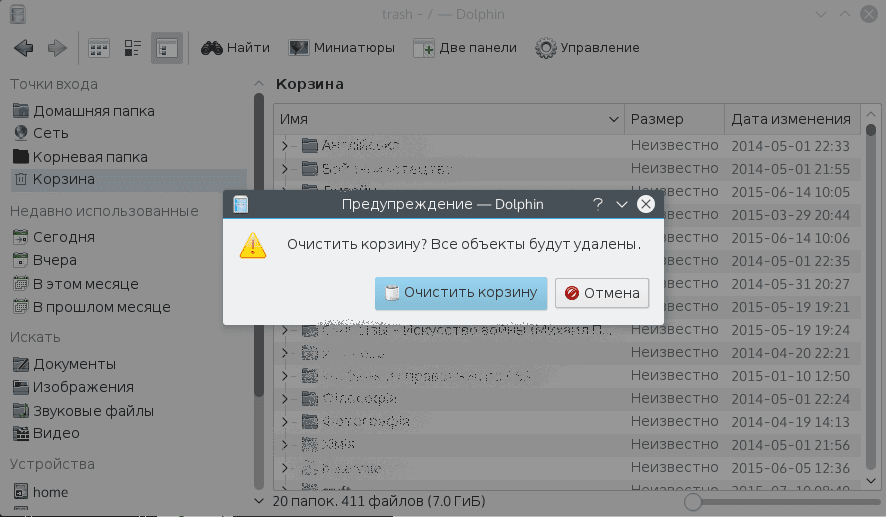This screenshot has height=517, width=886.
Task: Click the Dolphin window menu icon
Action: pos(18,14)
